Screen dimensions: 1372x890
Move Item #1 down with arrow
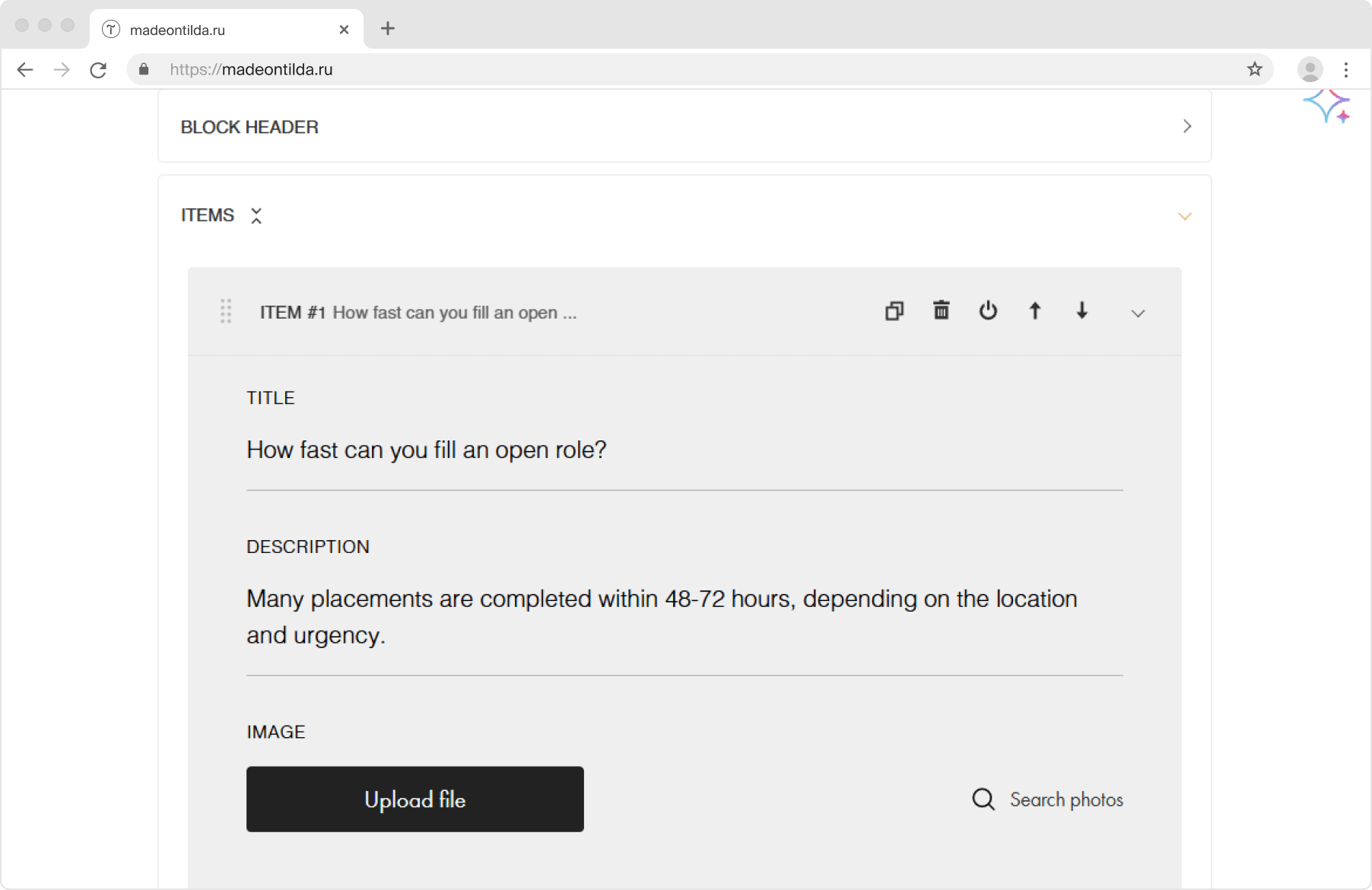point(1081,310)
